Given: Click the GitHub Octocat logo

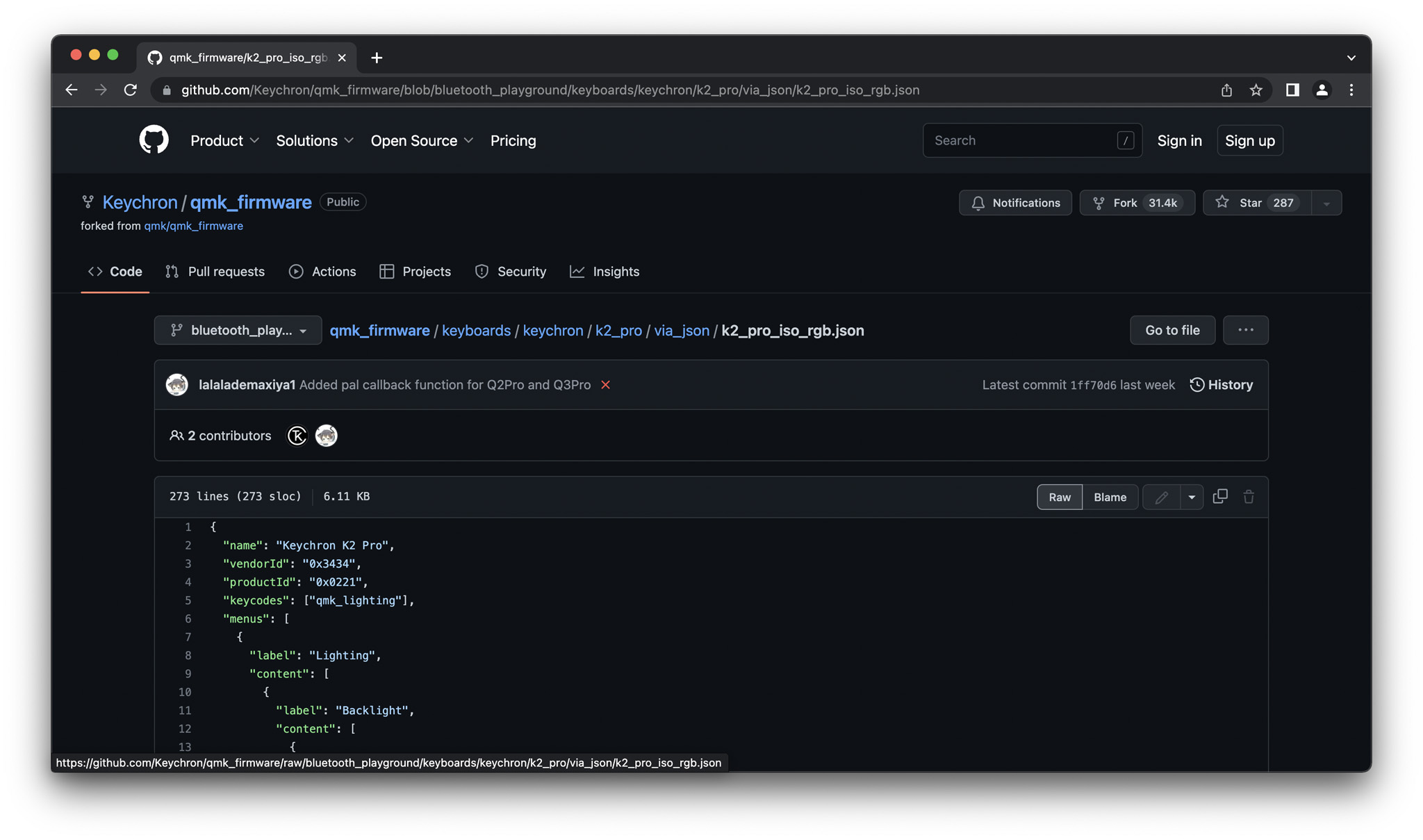Looking at the screenshot, I should click(x=154, y=140).
